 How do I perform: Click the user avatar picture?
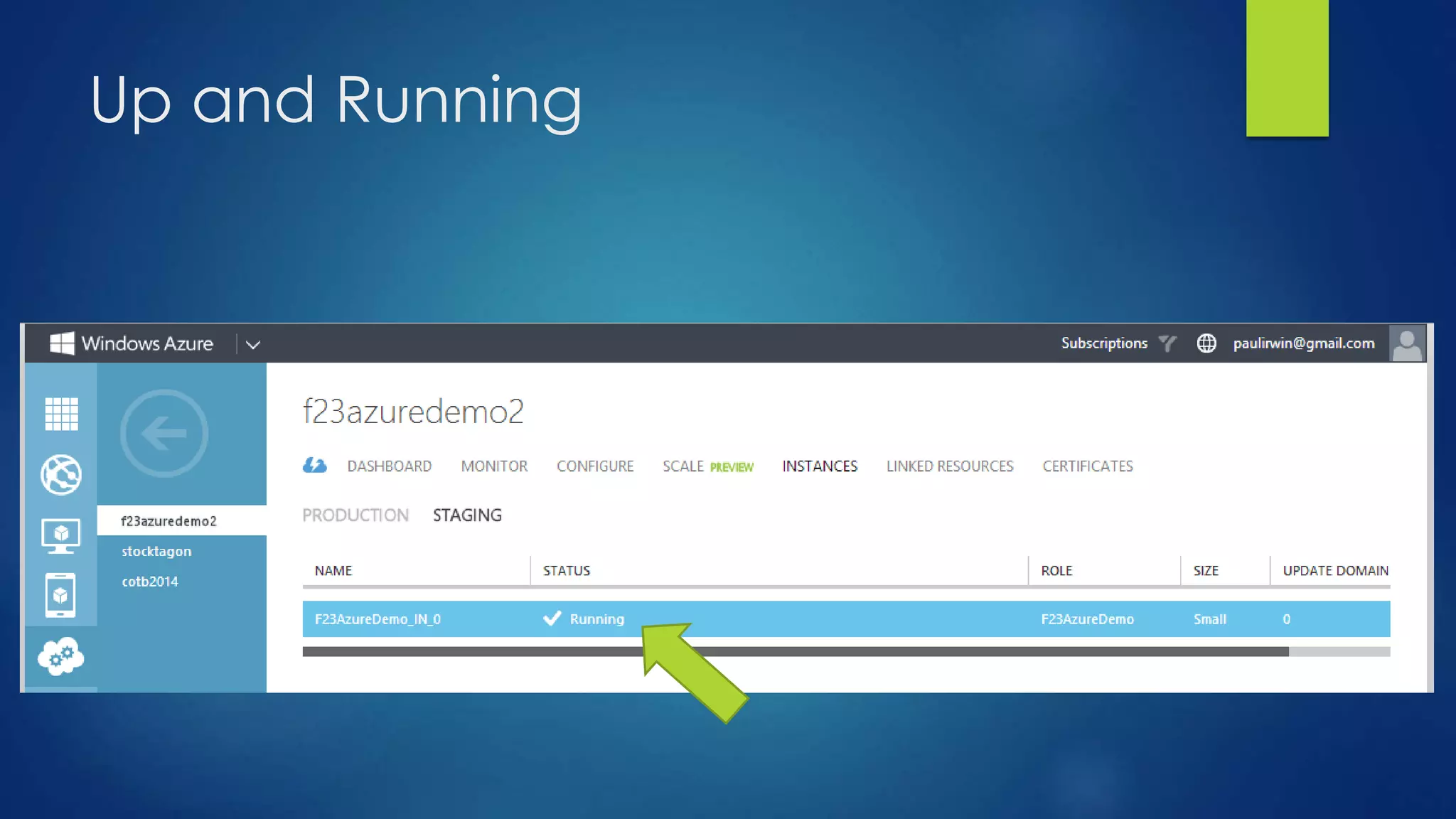tap(1406, 343)
